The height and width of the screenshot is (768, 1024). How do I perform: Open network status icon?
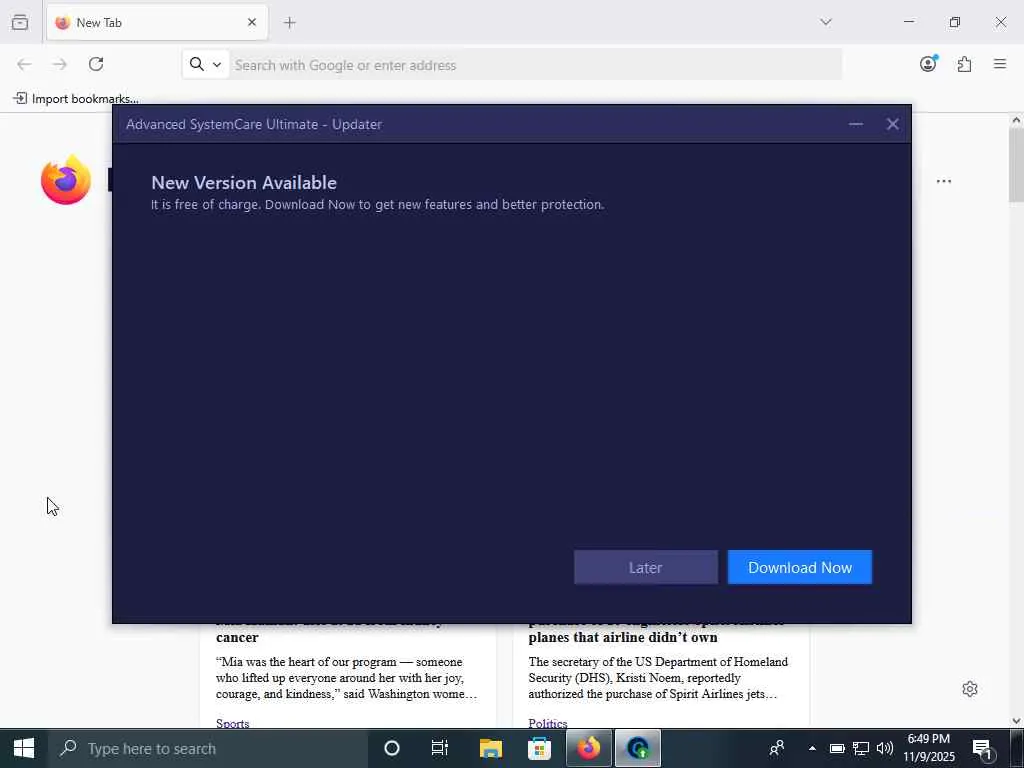pyautogui.click(x=861, y=748)
